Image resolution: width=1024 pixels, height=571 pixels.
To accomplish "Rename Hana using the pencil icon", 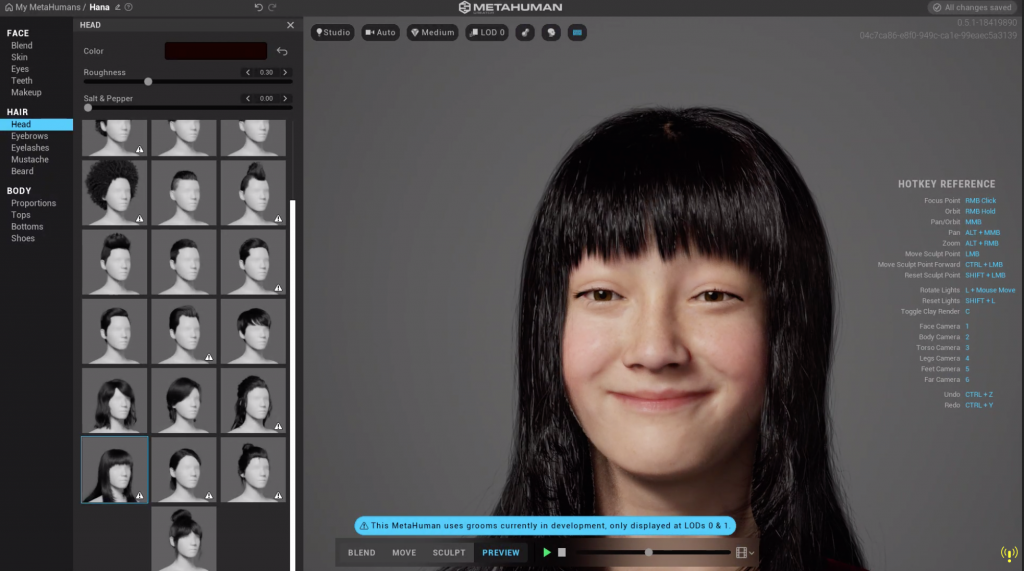I will pyautogui.click(x=118, y=7).
